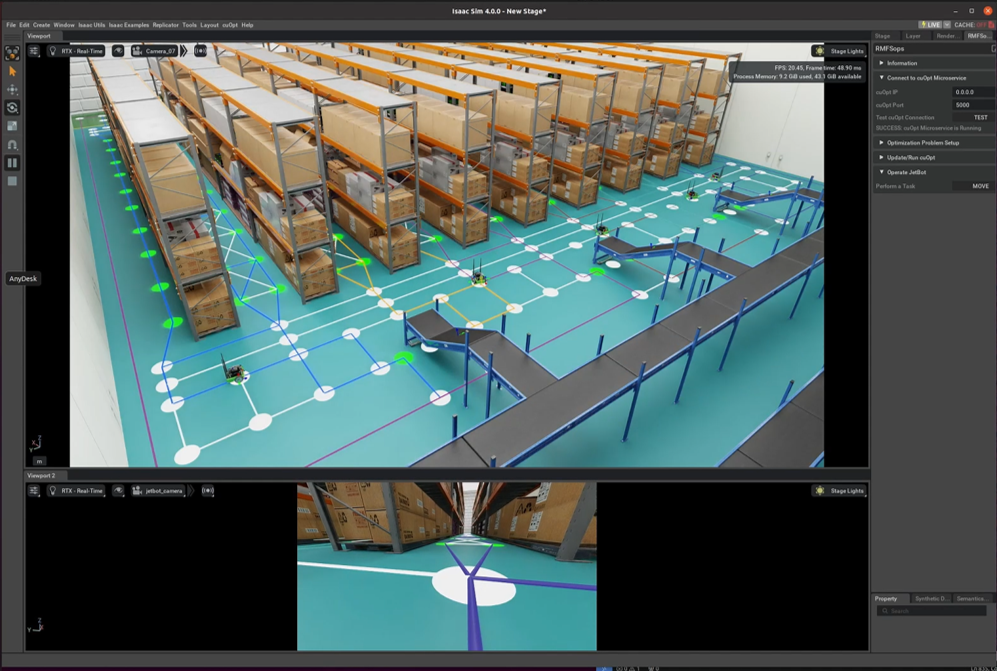Open Camera_07 camera selector
Screen dimensions: 997x671
click(x=155, y=51)
